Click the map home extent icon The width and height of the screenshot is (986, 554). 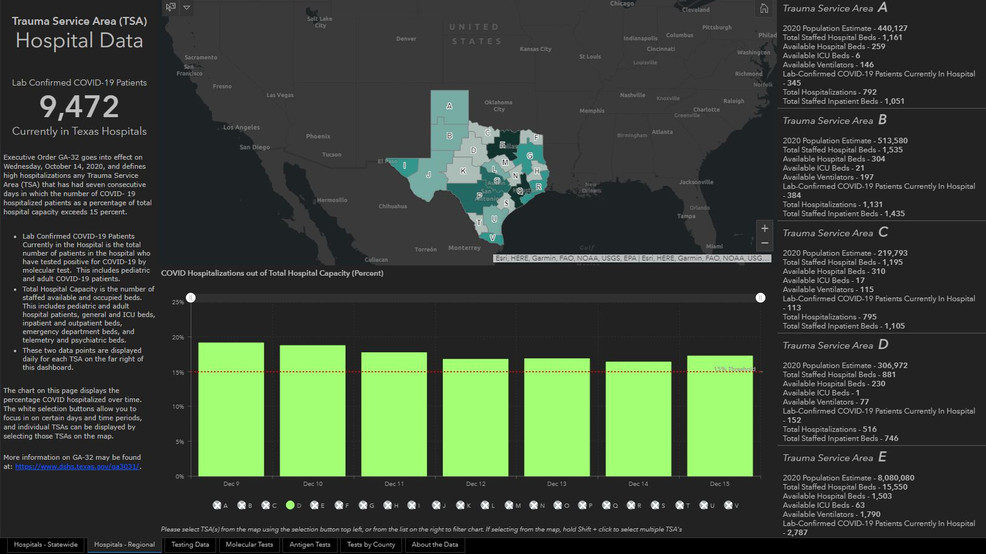coord(765,9)
